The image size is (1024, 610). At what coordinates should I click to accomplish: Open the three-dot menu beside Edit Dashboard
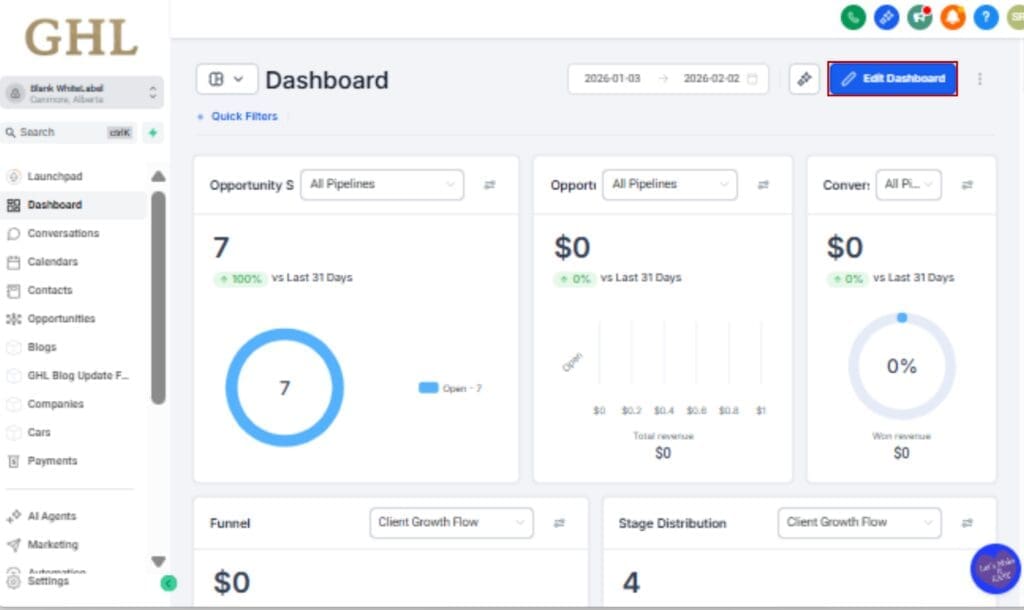[x=980, y=78]
